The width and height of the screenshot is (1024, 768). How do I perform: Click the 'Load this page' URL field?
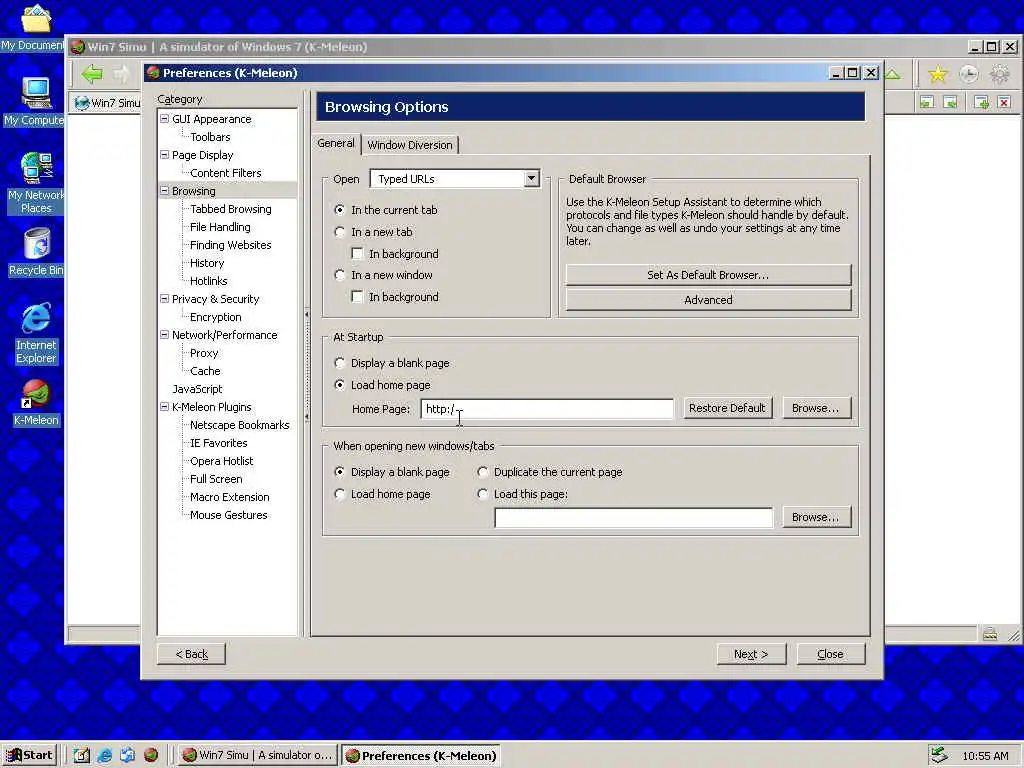click(633, 517)
